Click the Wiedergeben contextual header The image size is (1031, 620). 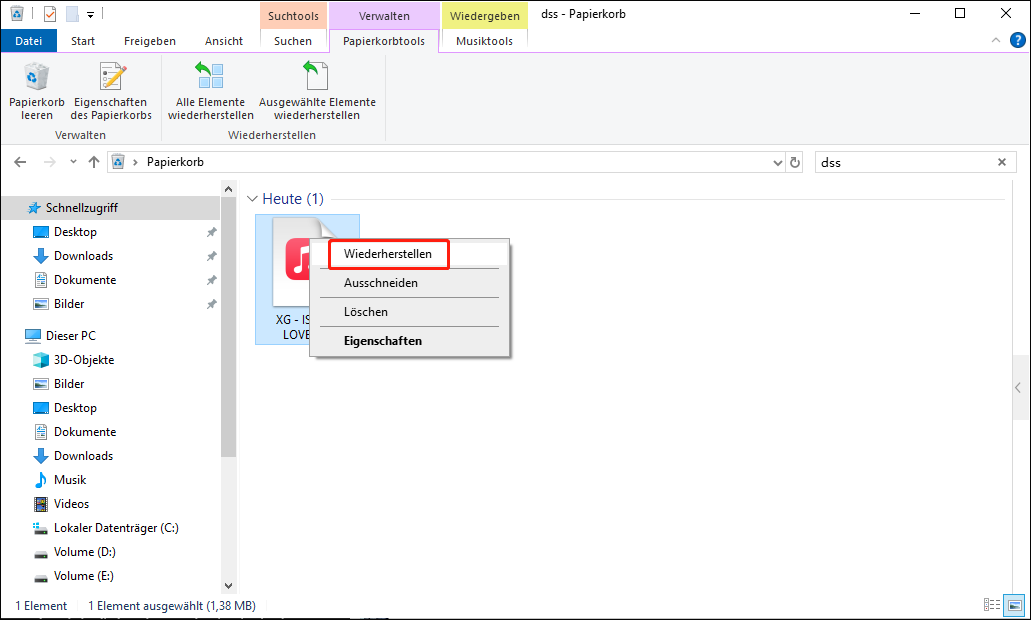[x=485, y=16]
